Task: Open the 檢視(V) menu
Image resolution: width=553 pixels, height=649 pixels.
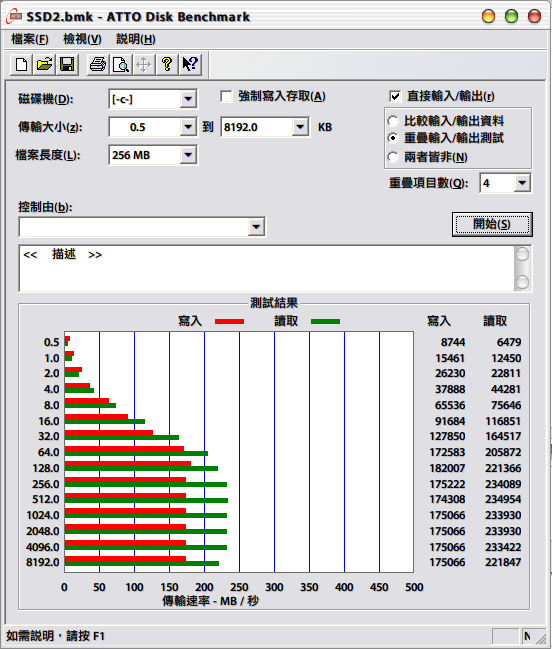Action: pyautogui.click(x=82, y=39)
